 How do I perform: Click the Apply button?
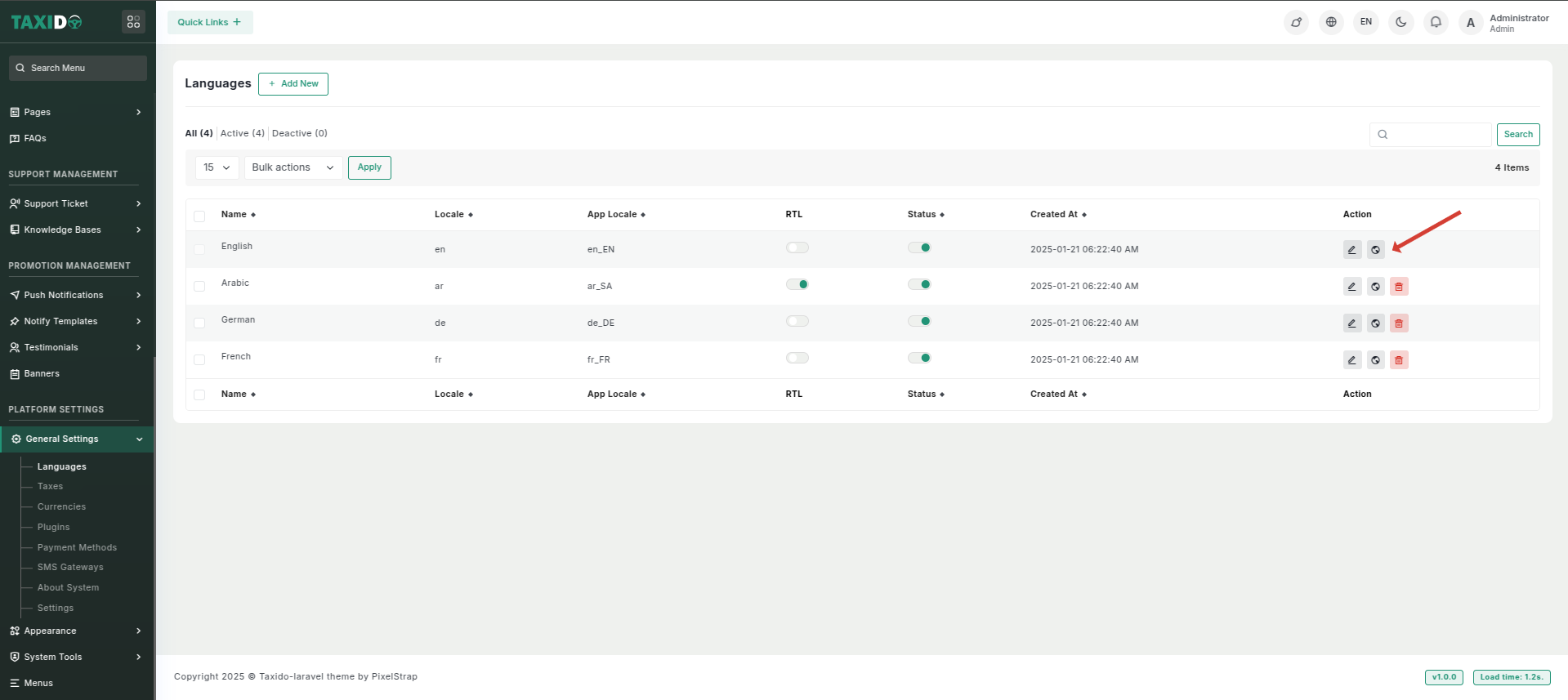369,167
